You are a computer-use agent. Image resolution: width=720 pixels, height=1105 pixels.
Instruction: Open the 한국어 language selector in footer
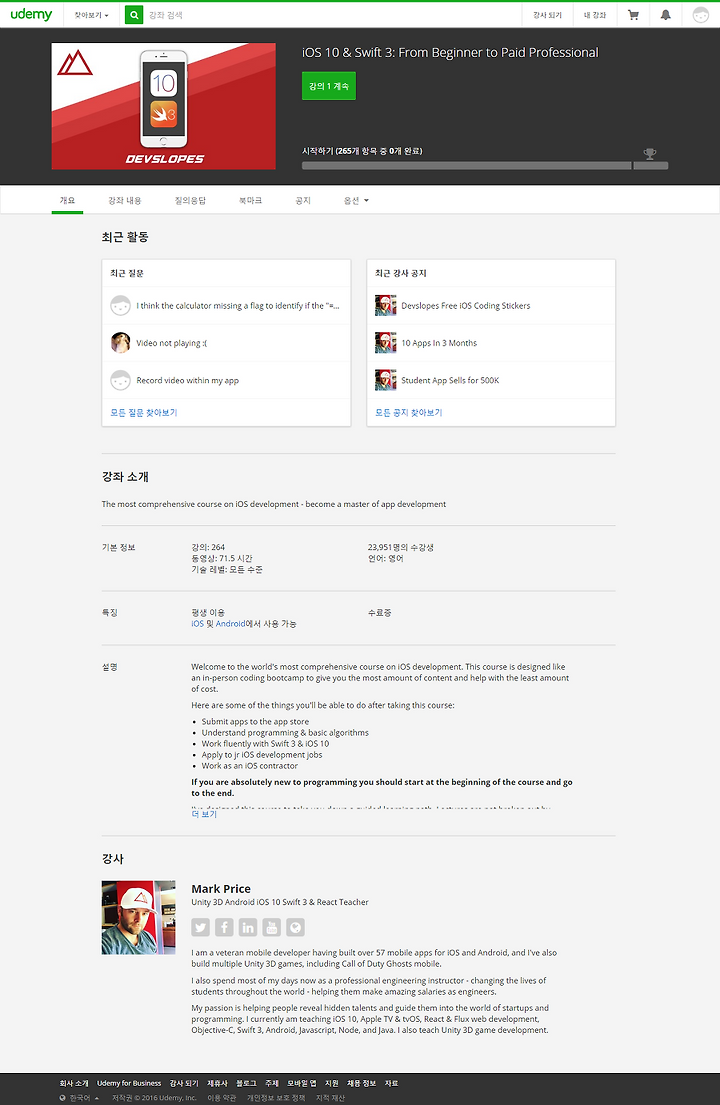[x=80, y=1098]
